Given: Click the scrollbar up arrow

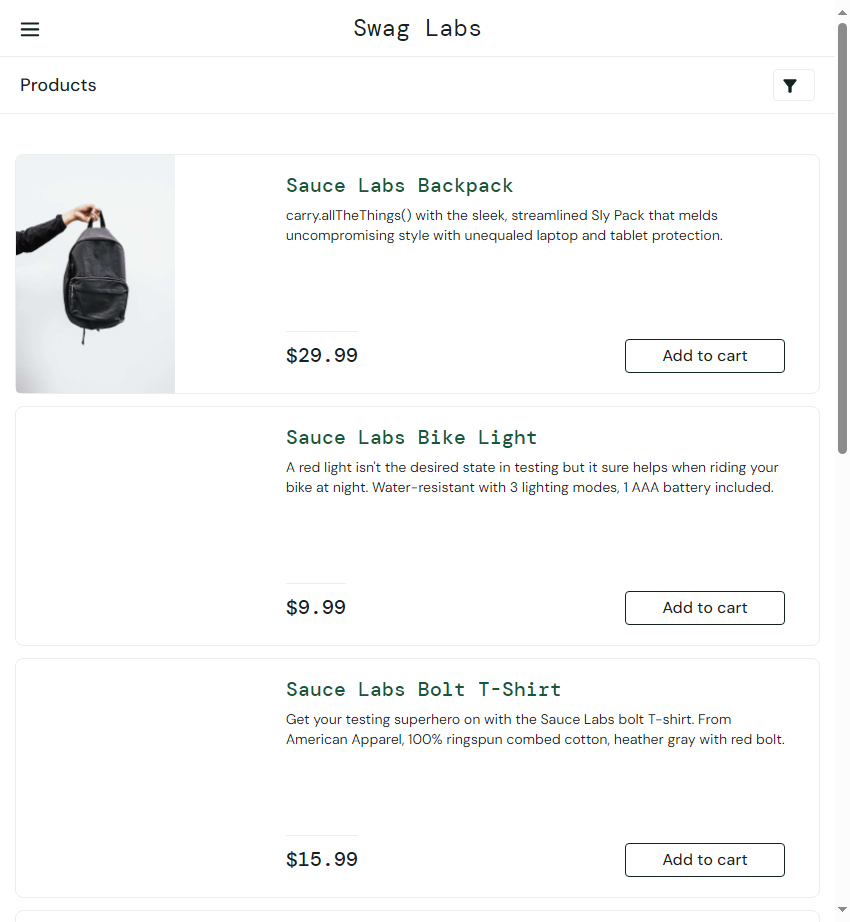Looking at the screenshot, I should pyautogui.click(x=842, y=10).
